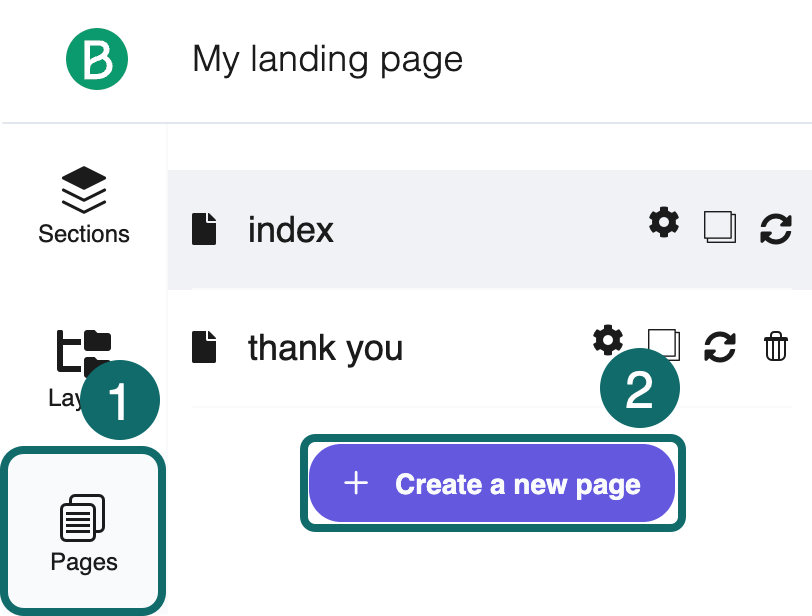Open settings for the index page

pyautogui.click(x=662, y=224)
